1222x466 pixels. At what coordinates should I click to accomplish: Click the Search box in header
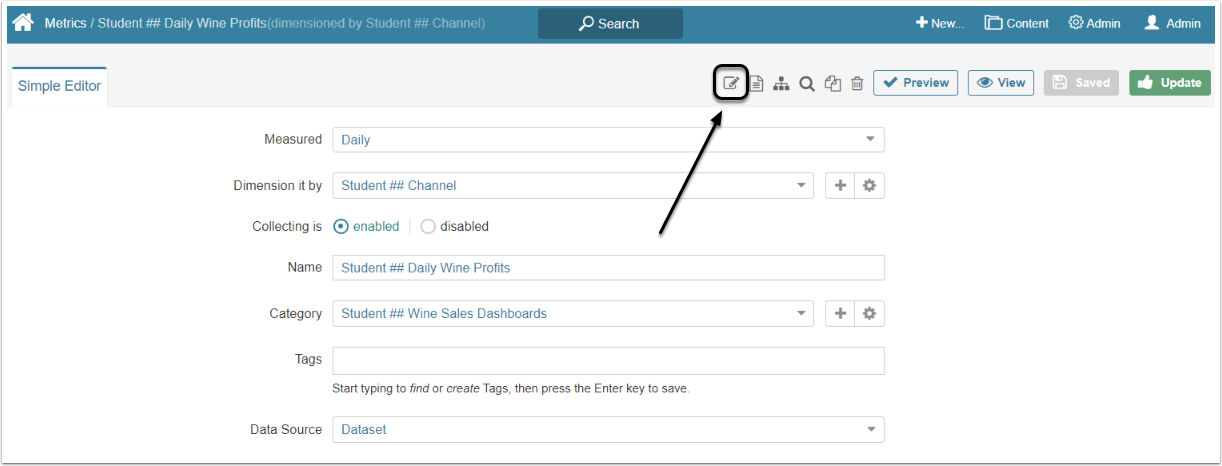tap(610, 23)
